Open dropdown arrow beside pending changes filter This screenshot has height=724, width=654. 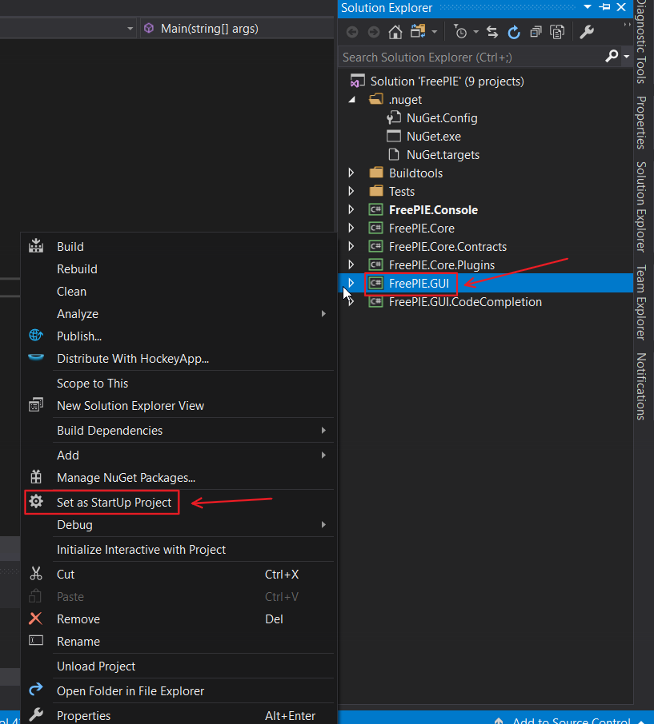(476, 32)
